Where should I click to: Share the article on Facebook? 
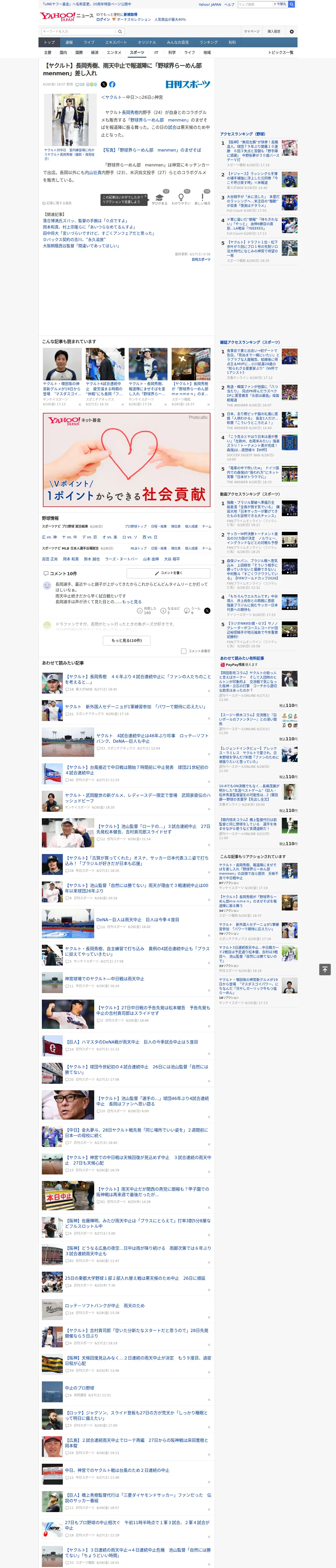point(112,85)
